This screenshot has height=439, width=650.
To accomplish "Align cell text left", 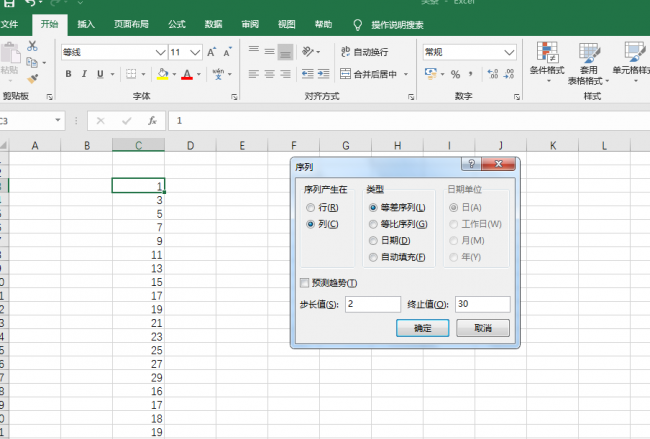I will [x=254, y=74].
